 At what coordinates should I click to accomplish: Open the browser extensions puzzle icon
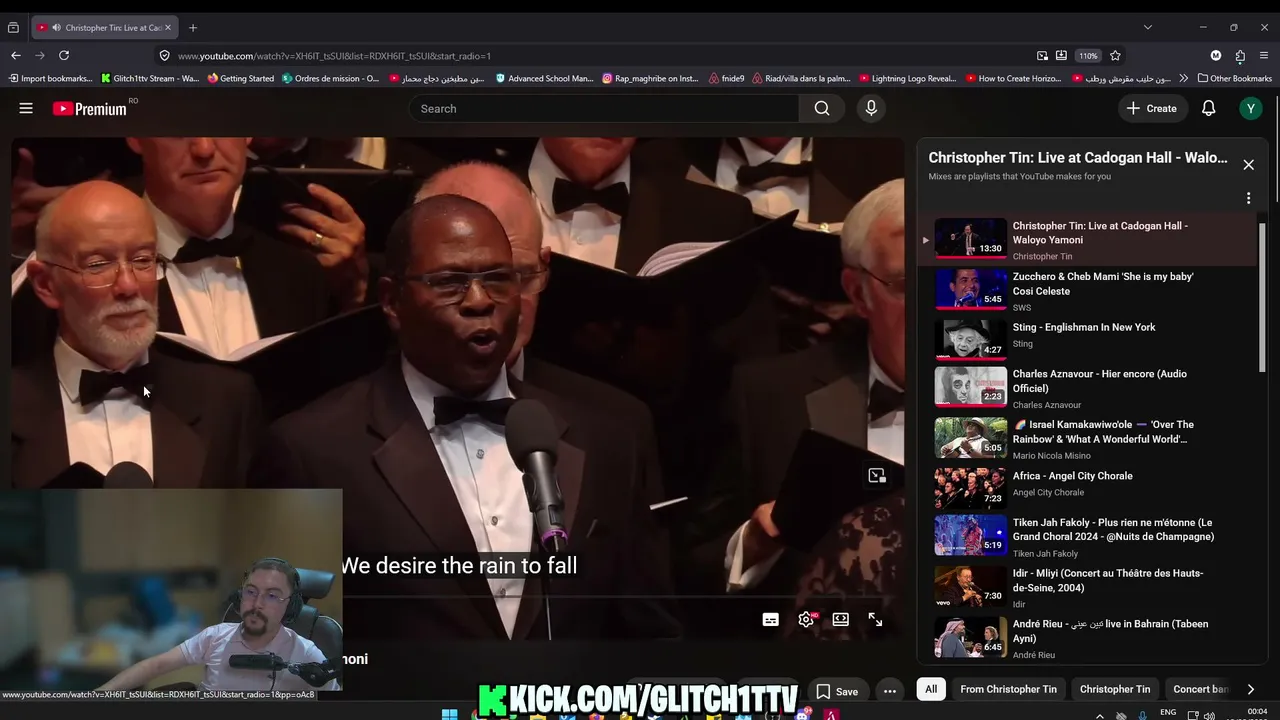tap(1240, 56)
